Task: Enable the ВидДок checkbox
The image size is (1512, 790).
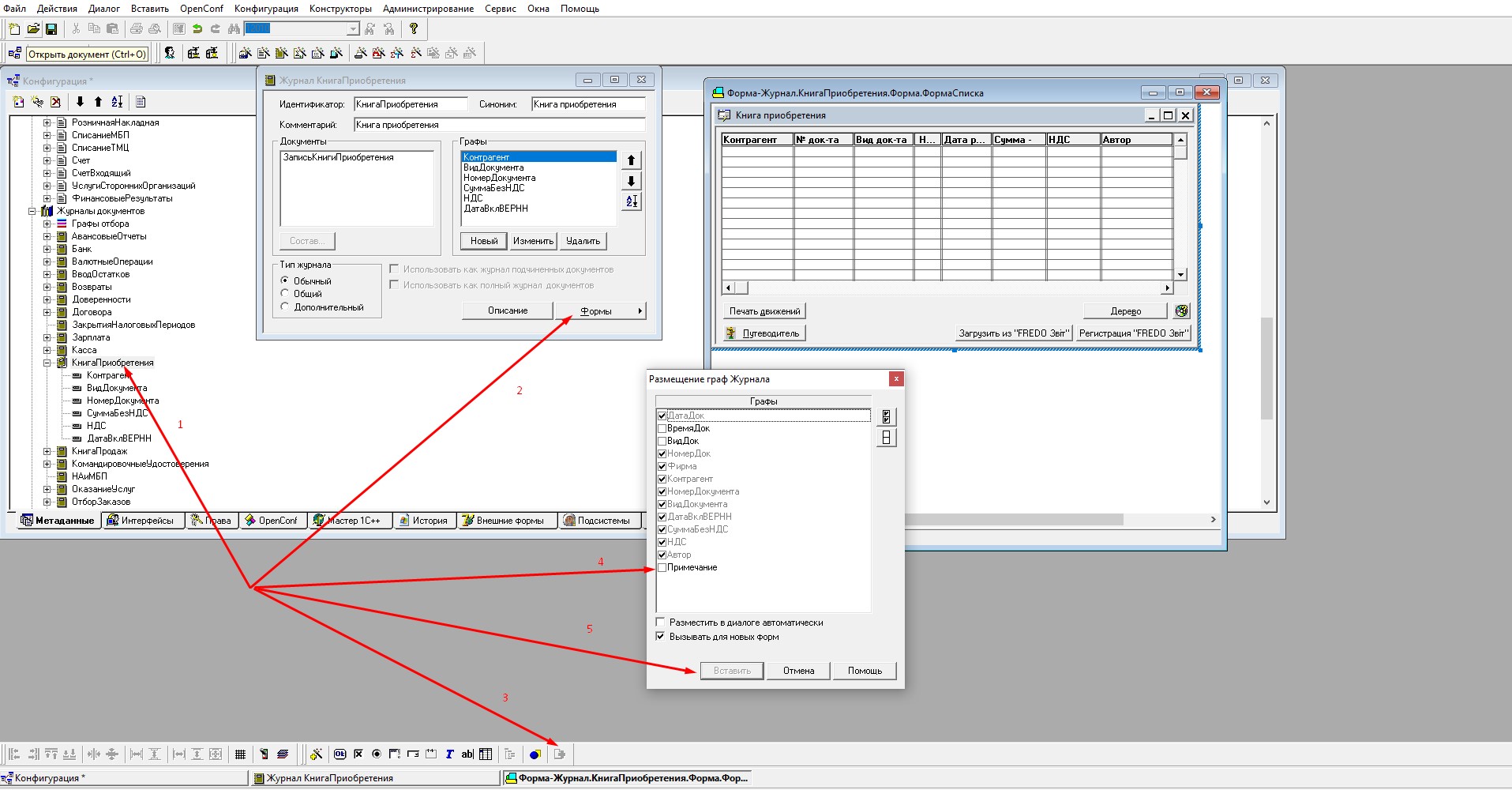Action: (x=662, y=441)
